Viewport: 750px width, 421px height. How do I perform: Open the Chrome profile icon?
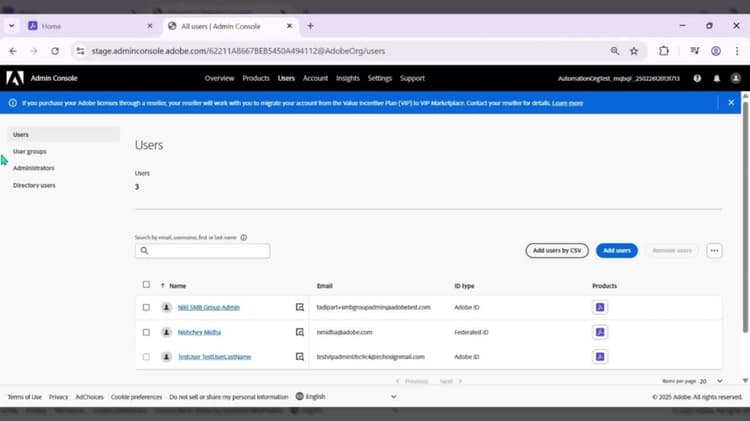716,51
